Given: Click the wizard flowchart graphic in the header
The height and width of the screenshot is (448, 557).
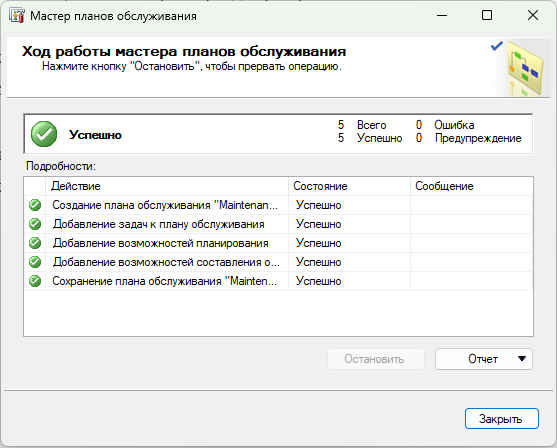Looking at the screenshot, I should coord(525,69).
